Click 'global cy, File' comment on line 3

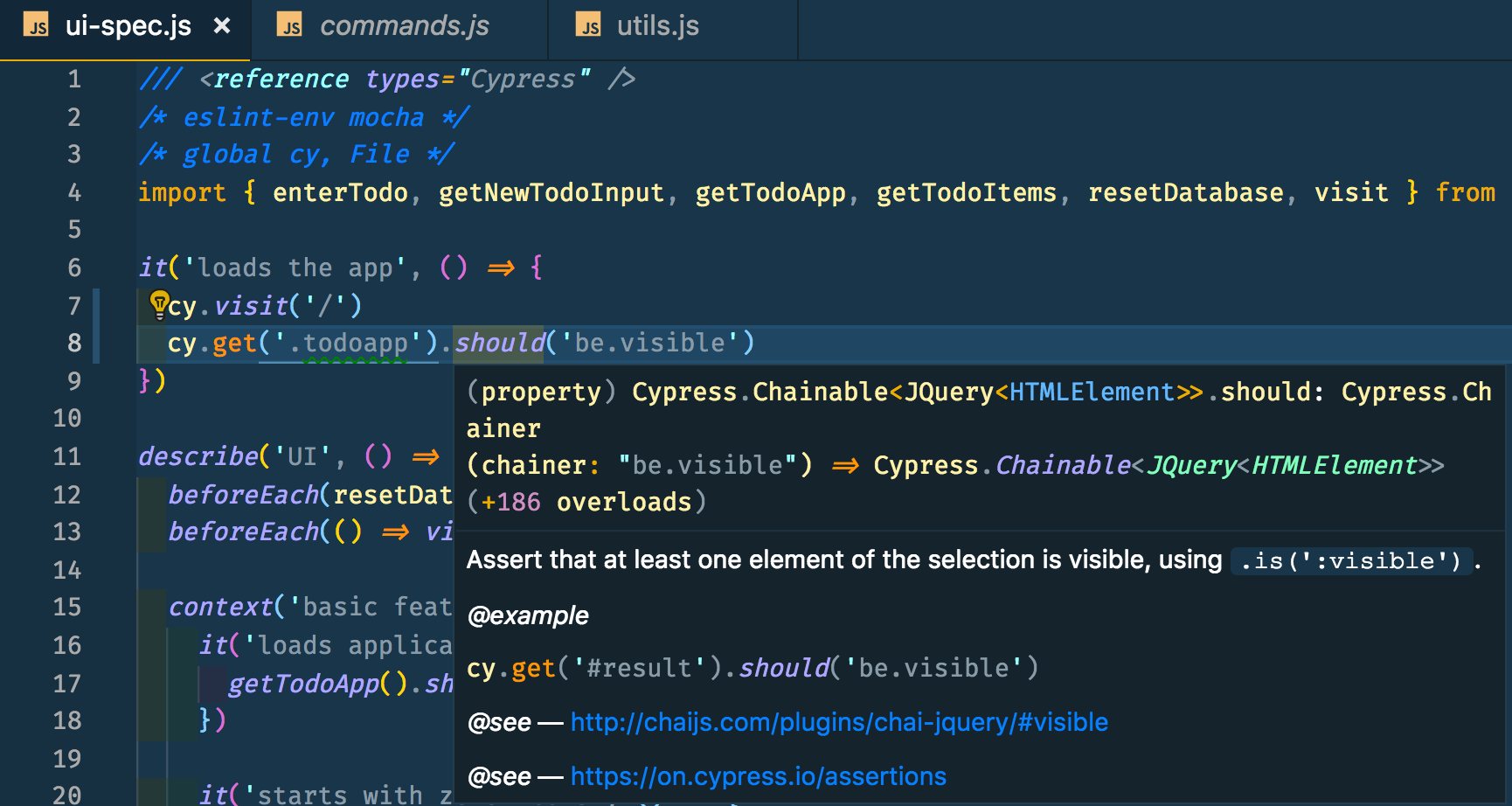pos(295,154)
